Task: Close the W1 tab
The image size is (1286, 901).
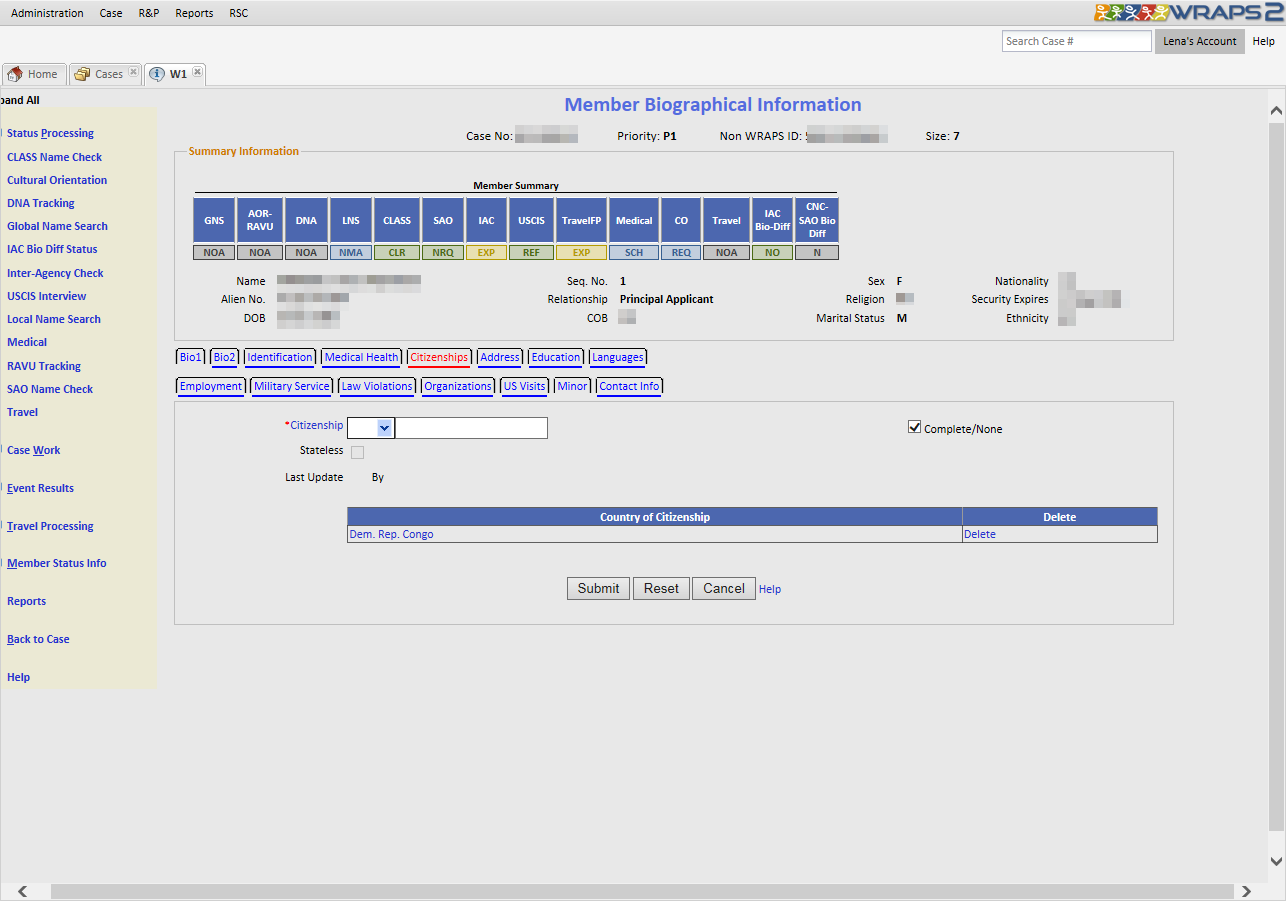Action: [x=197, y=72]
